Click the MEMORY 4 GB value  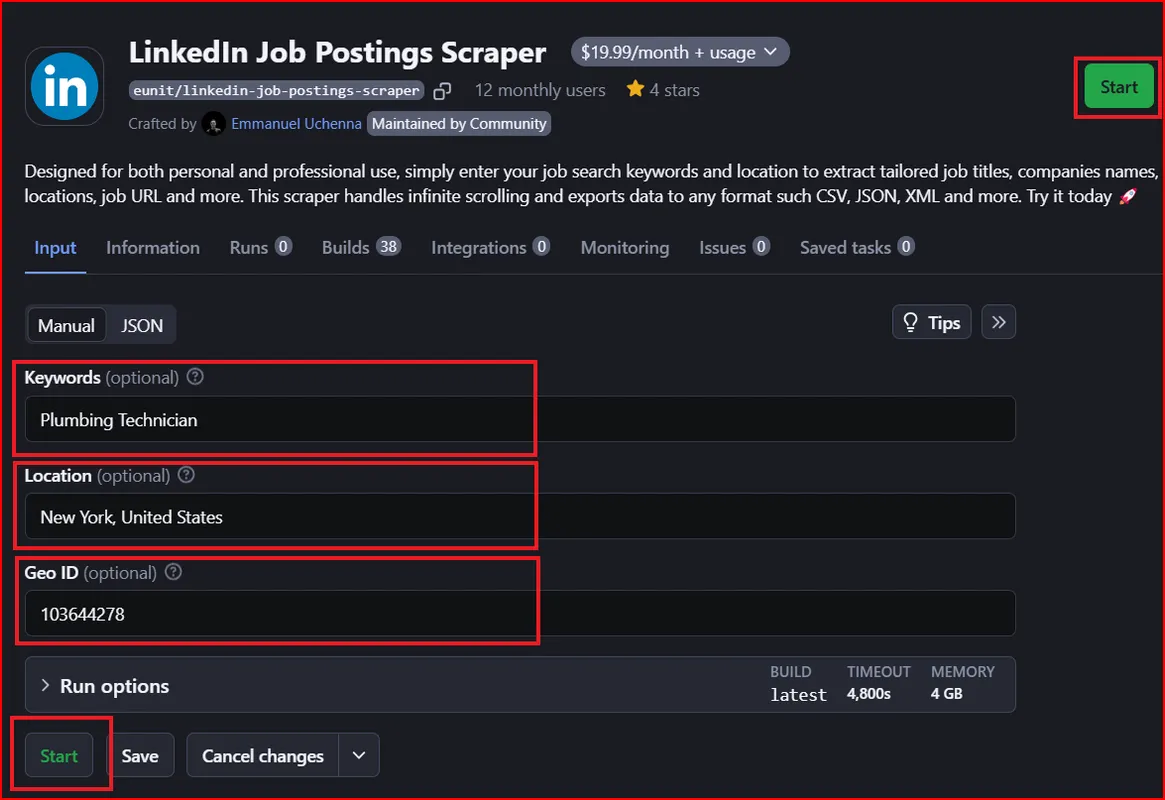(947, 694)
